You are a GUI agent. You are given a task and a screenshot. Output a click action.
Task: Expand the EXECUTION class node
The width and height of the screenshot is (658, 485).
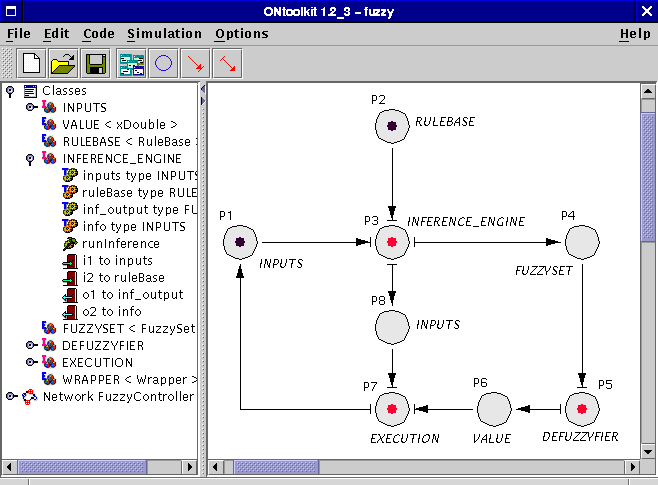click(x=31, y=362)
